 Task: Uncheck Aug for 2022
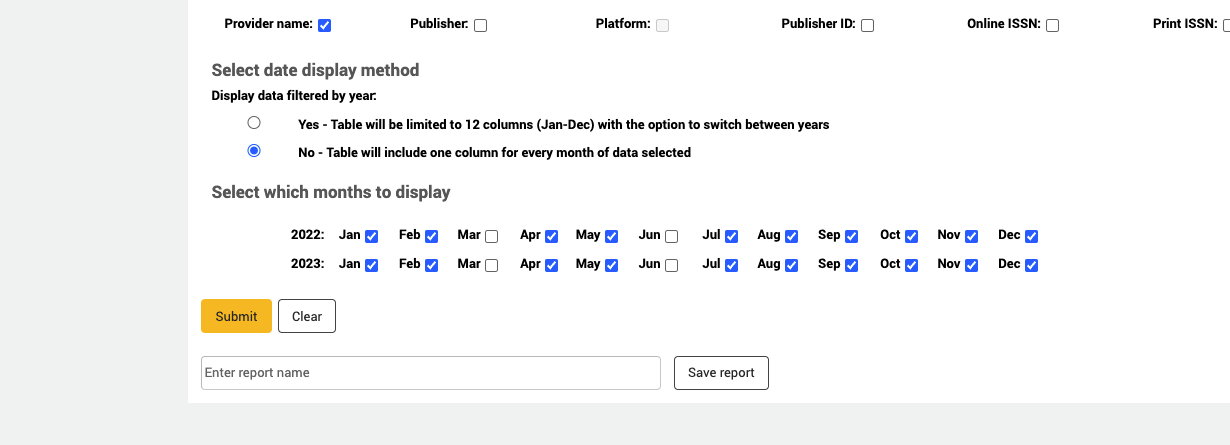pyautogui.click(x=791, y=237)
